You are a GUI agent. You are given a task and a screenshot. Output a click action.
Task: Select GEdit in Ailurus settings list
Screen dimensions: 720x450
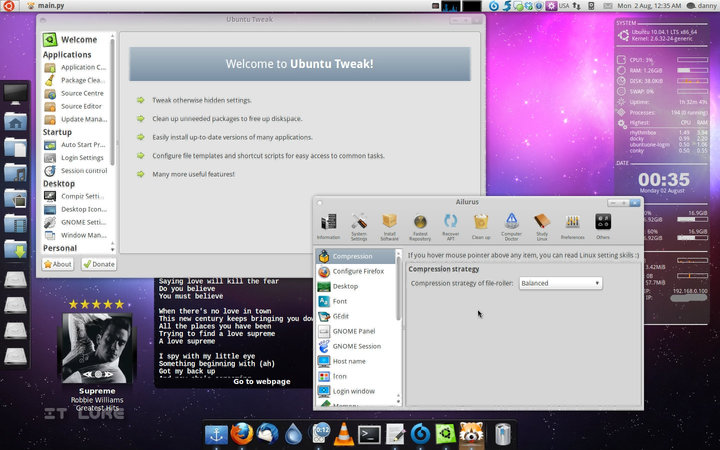(355, 316)
